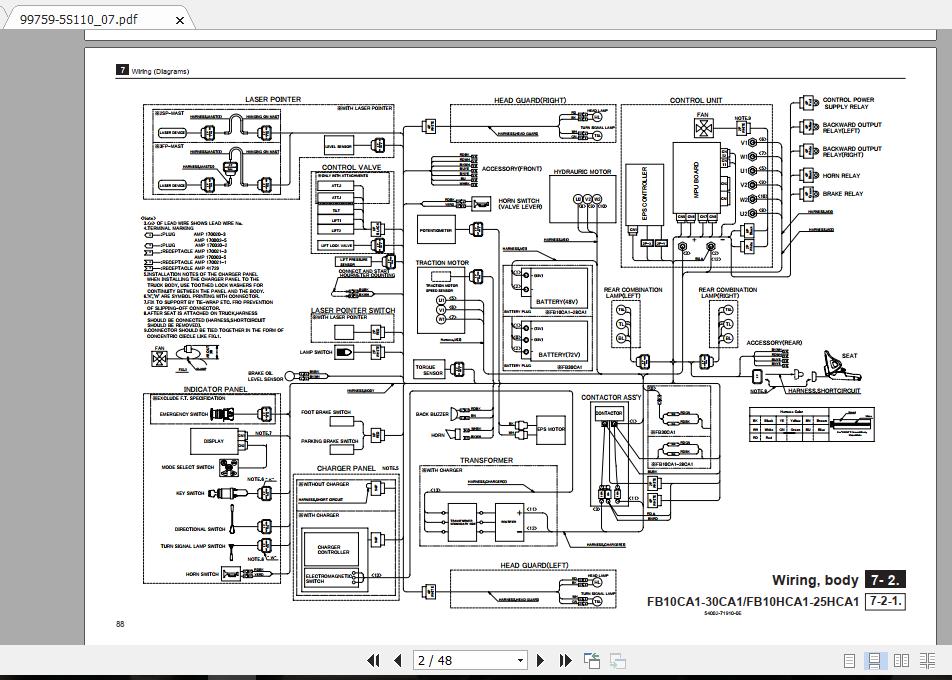Viewport: 952px width, 680px height.
Task: Open the page number dropdown arrow
Action: click(x=520, y=661)
